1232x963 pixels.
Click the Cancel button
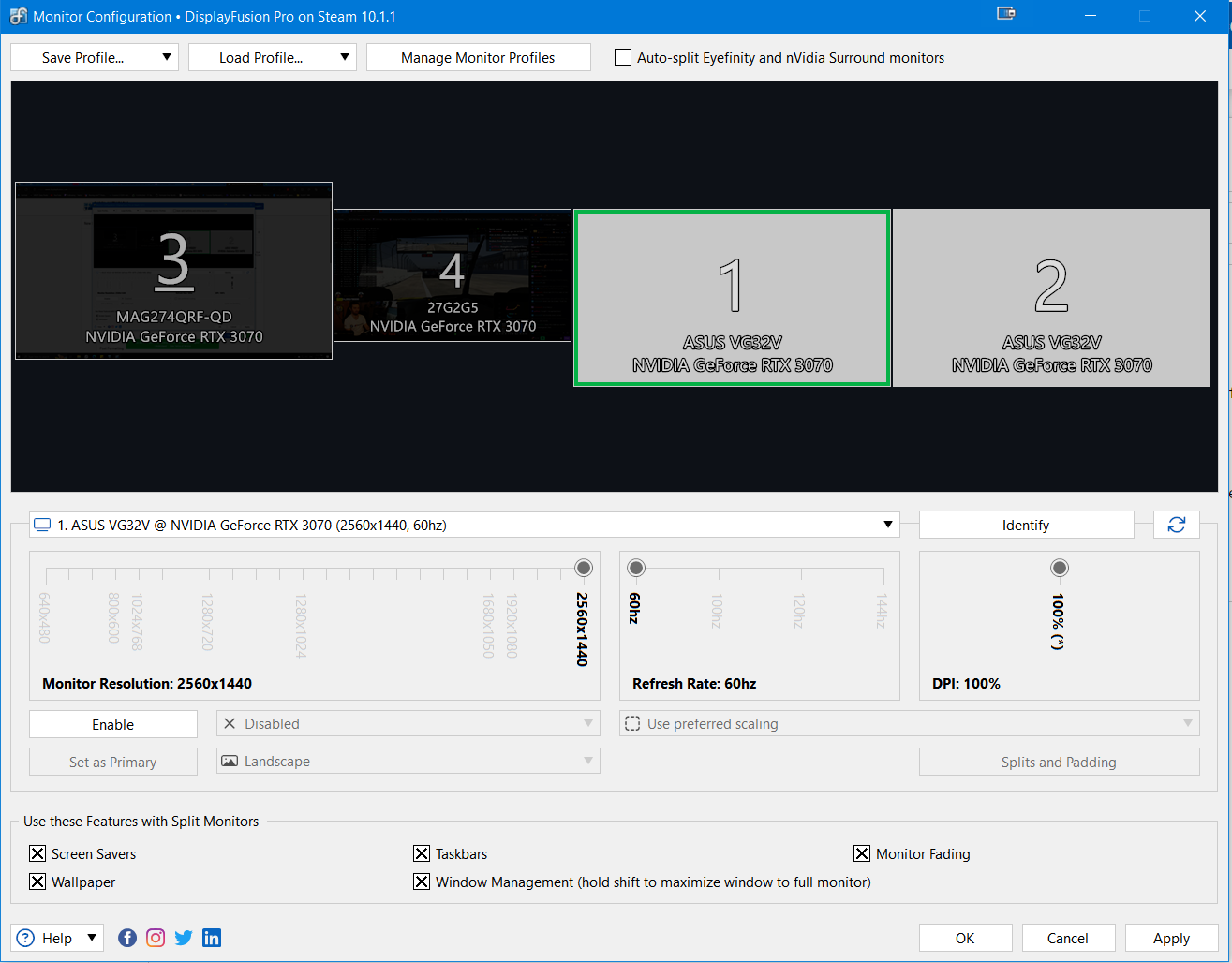coord(1069,938)
